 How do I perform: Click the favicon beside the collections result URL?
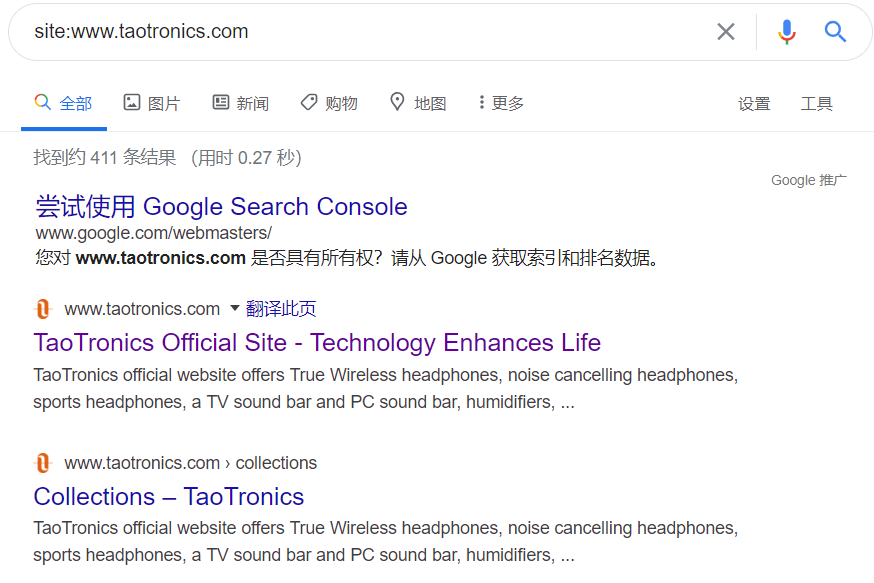coord(43,463)
